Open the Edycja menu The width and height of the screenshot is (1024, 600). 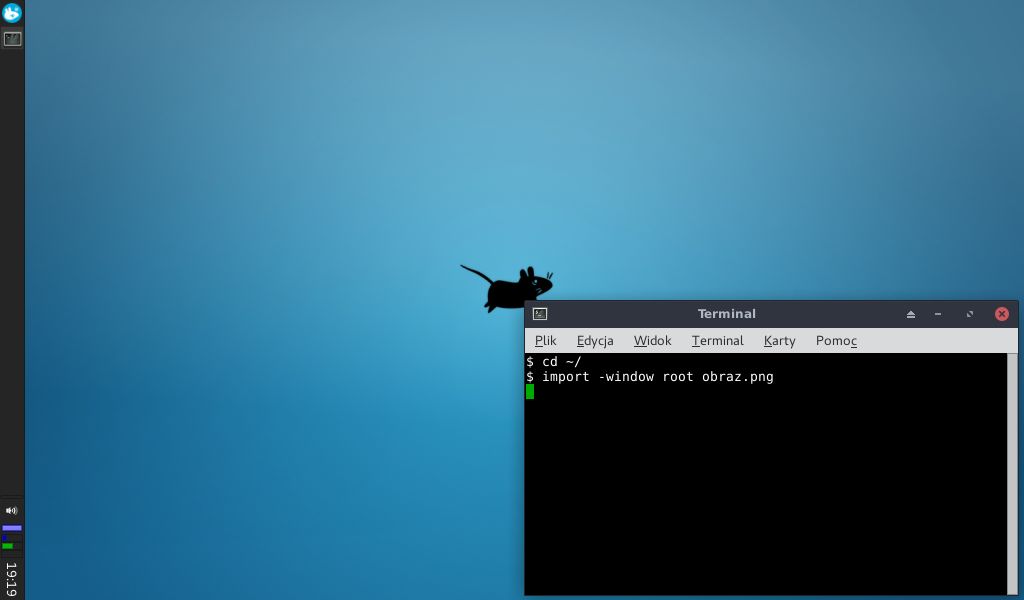[595, 341]
